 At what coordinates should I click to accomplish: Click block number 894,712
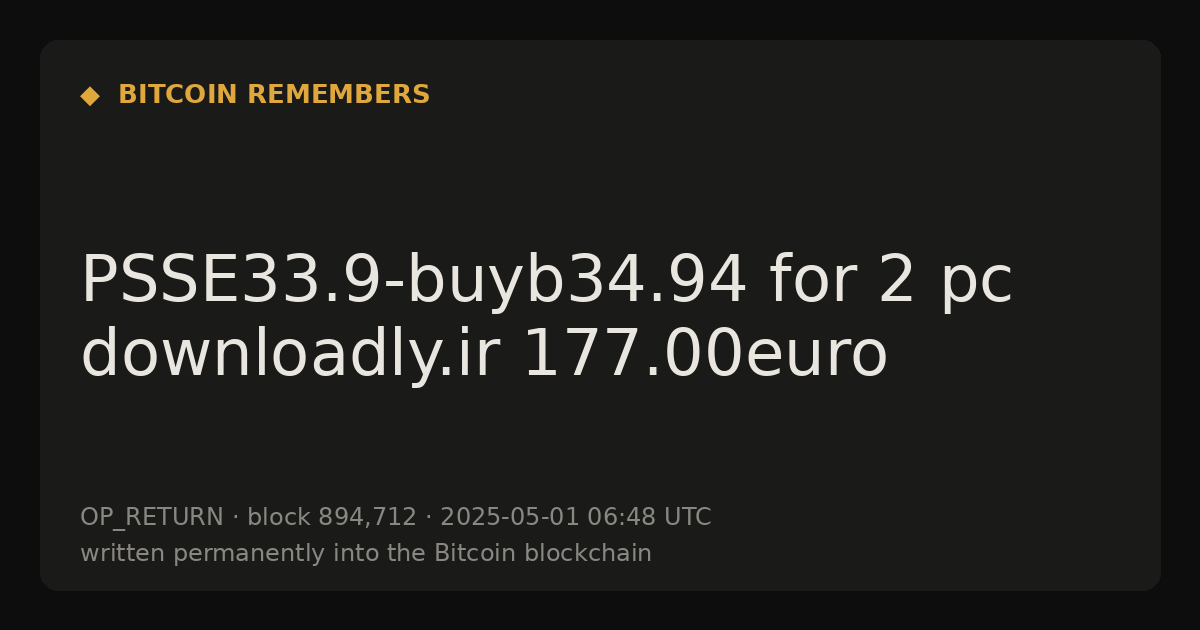tap(367, 518)
